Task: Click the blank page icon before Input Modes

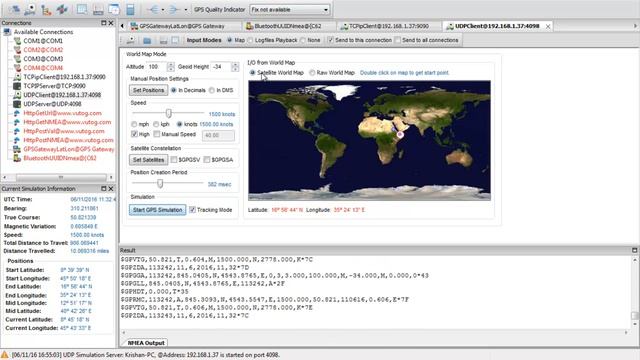Action: (x=176, y=40)
